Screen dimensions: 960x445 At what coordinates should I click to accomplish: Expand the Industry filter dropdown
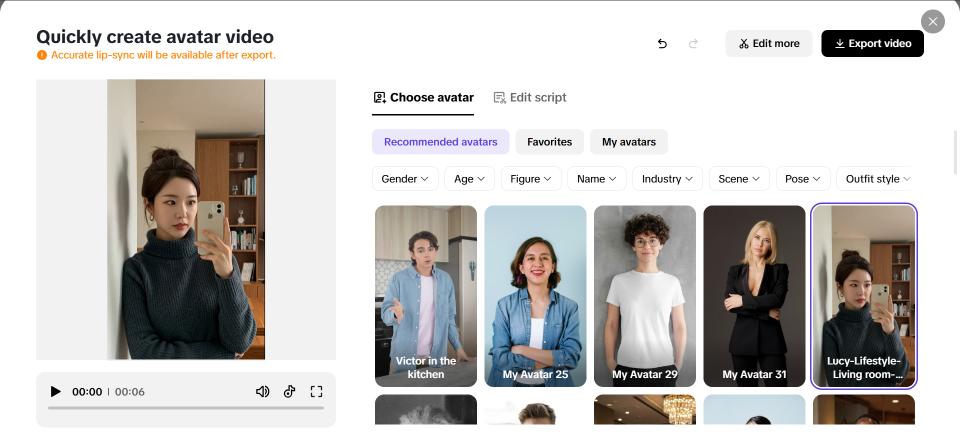point(667,179)
